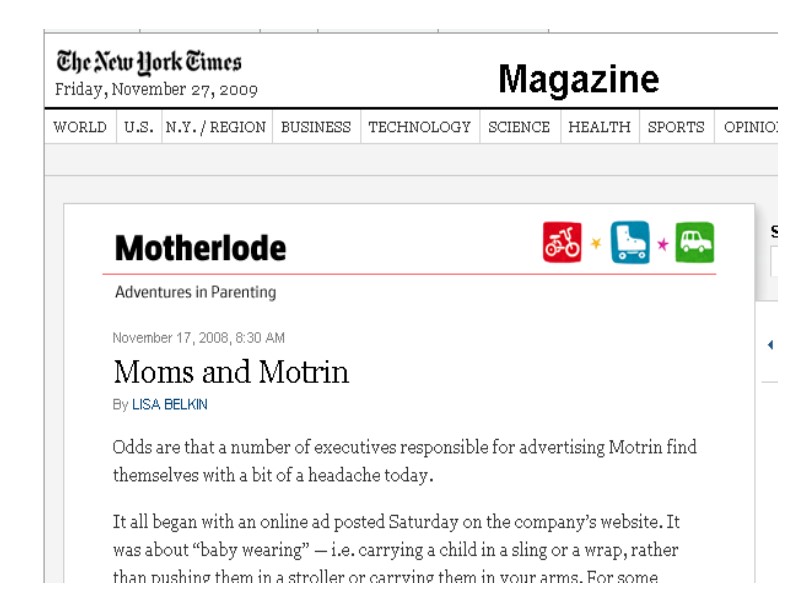Viewport: 800px width, 600px height.
Task: Click The New York Times logo
Action: 150,62
